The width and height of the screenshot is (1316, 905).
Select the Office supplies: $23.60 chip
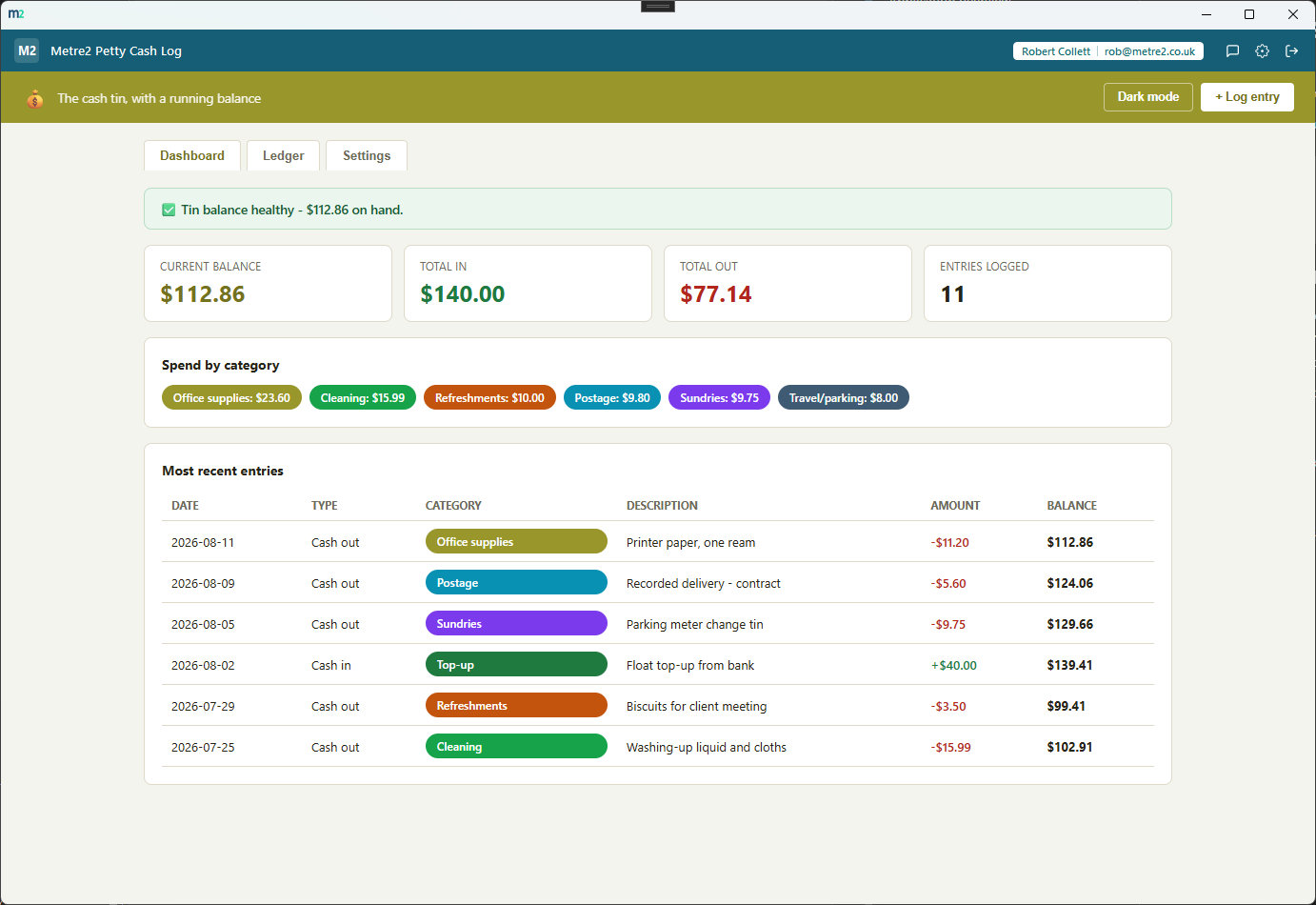pos(231,398)
